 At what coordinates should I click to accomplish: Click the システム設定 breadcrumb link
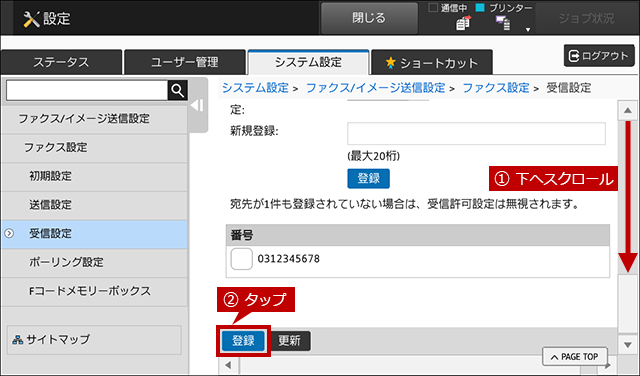[255, 88]
